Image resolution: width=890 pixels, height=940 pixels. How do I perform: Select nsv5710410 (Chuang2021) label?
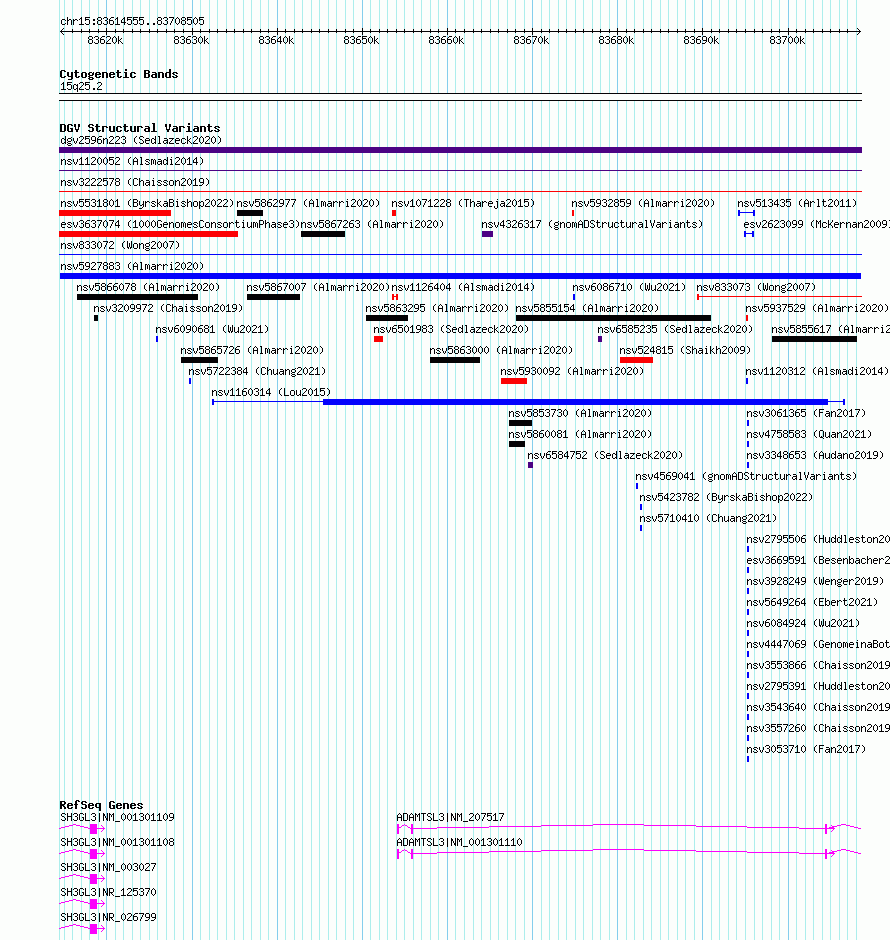pyautogui.click(x=708, y=518)
